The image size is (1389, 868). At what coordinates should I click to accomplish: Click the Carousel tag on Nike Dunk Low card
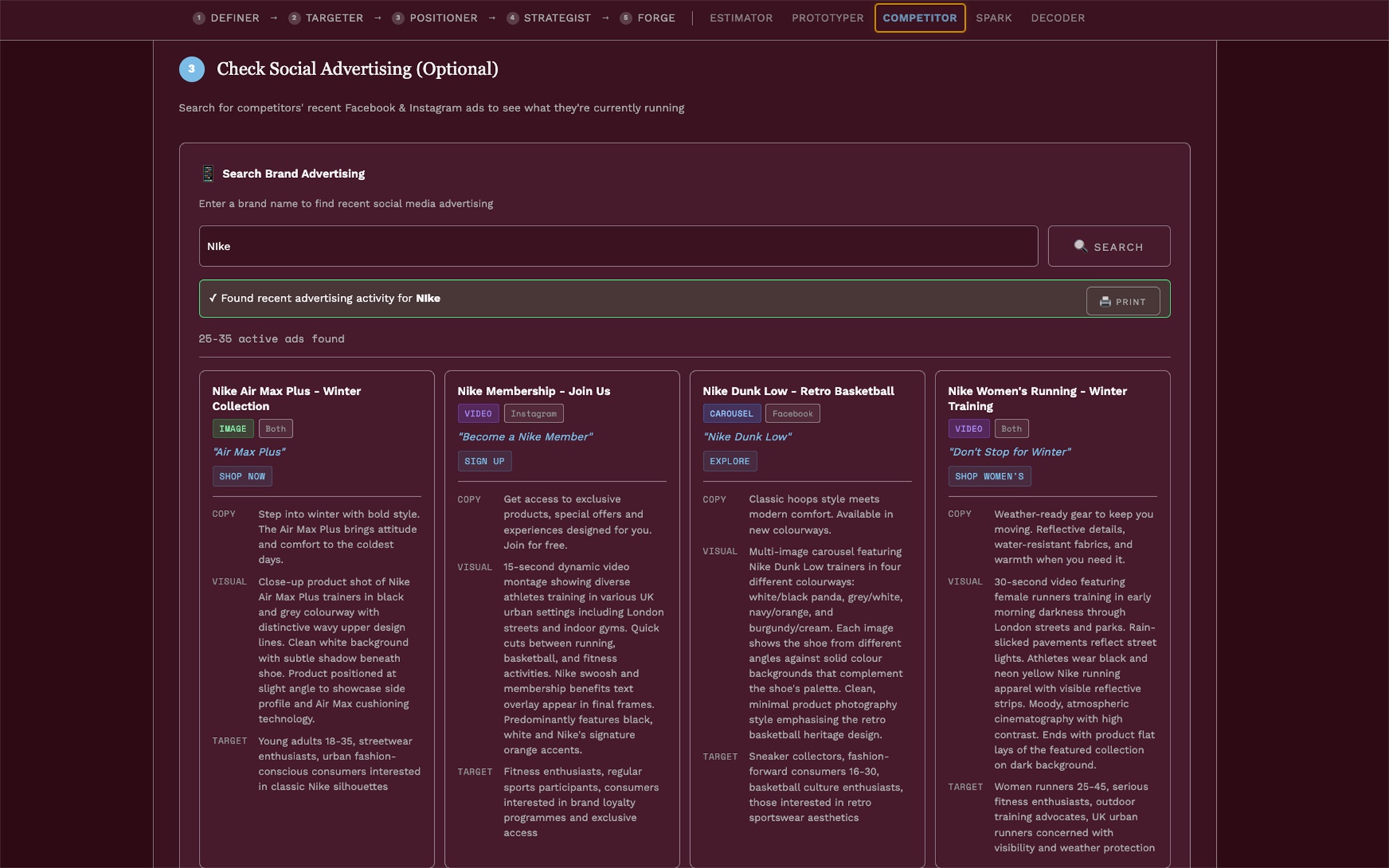[731, 414]
